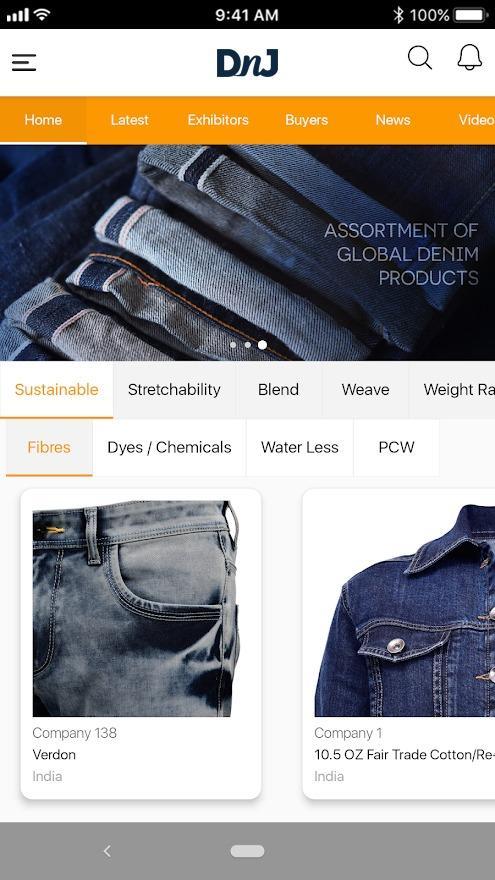The image size is (495, 880).
Task: Pick the PCW sub-tab
Action: (x=396, y=447)
